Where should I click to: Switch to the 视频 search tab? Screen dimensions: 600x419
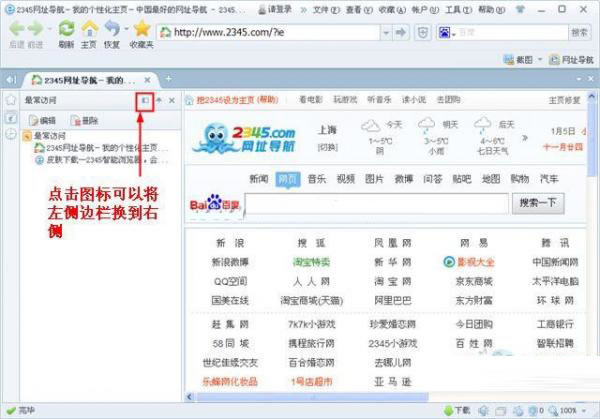coord(346,179)
